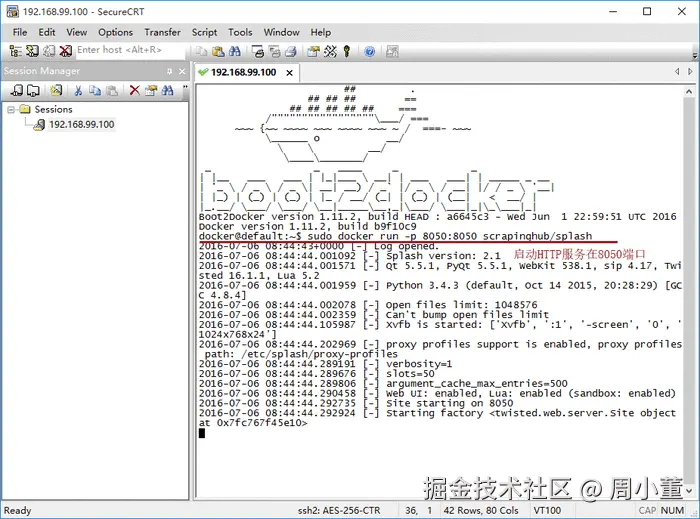Click the Disconnect red X toolbar icon
Viewport: 700px width, 519px height.
[x=65, y=51]
